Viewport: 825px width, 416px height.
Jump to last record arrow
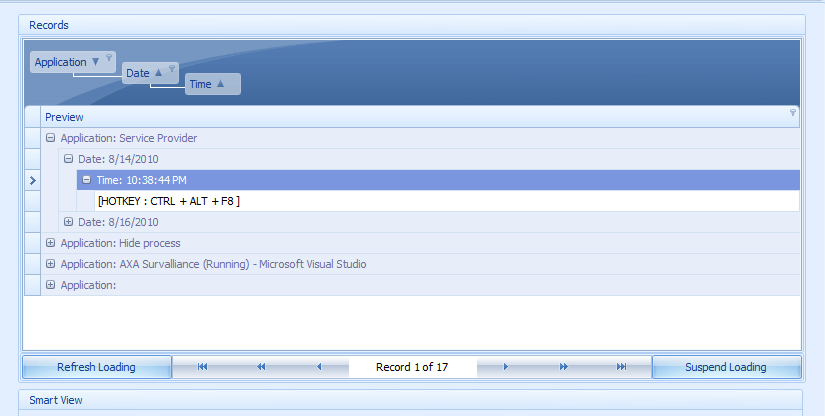point(621,367)
